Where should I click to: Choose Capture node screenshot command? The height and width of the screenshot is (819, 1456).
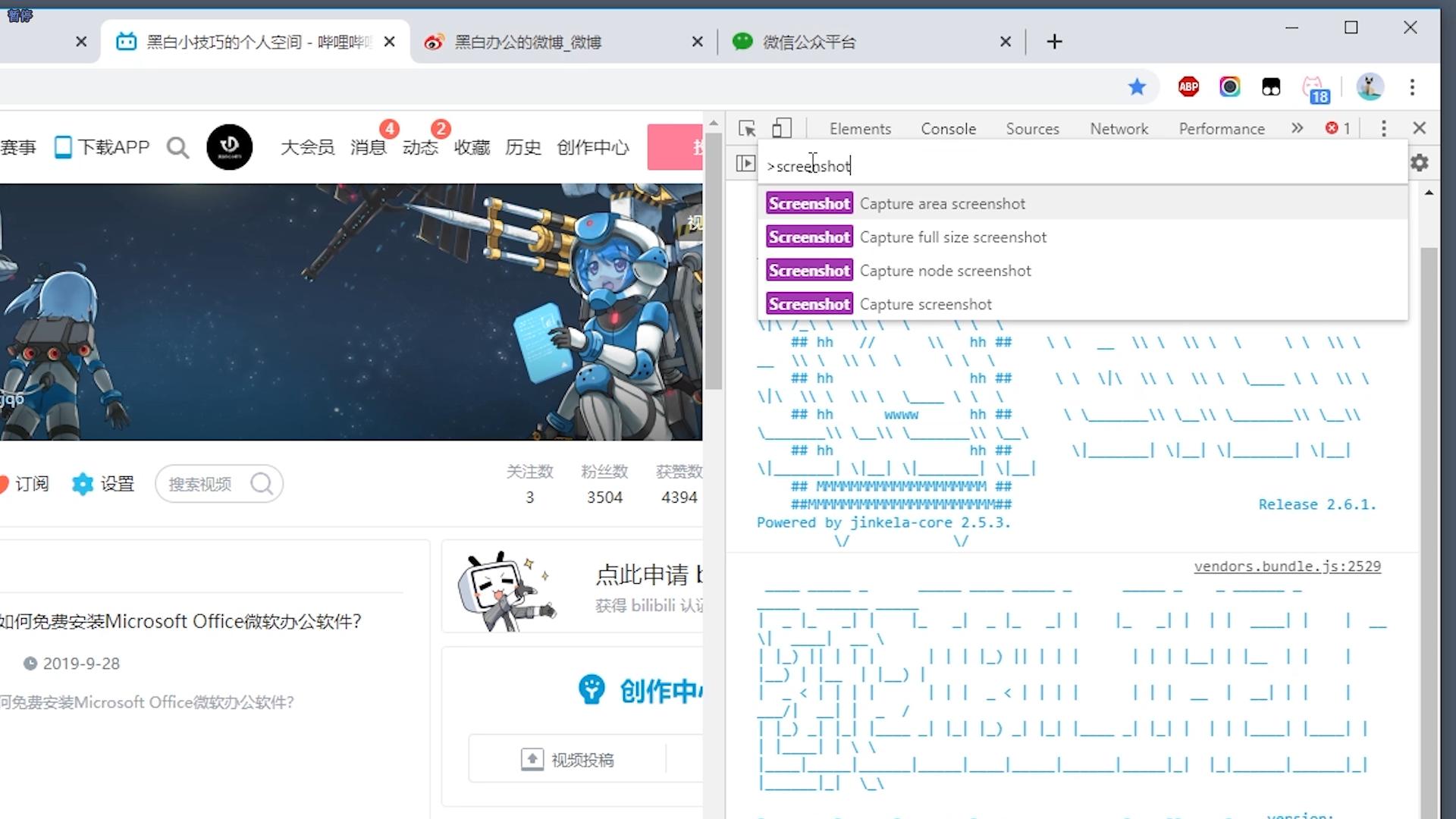pyautogui.click(x=945, y=270)
